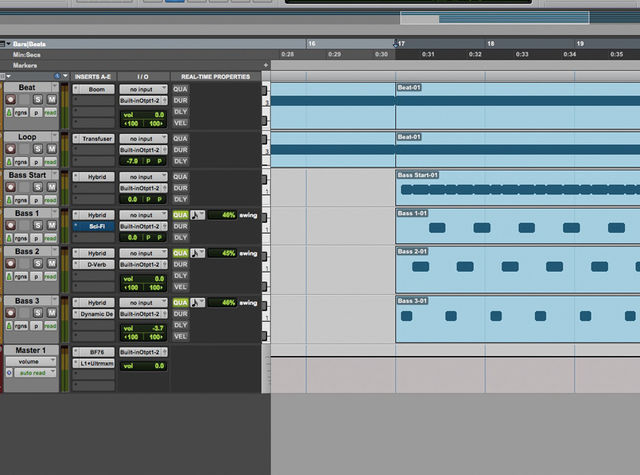Viewport: 640px width, 475px height.
Task: Open the Master 1 'volume' view selector
Action: (31, 362)
